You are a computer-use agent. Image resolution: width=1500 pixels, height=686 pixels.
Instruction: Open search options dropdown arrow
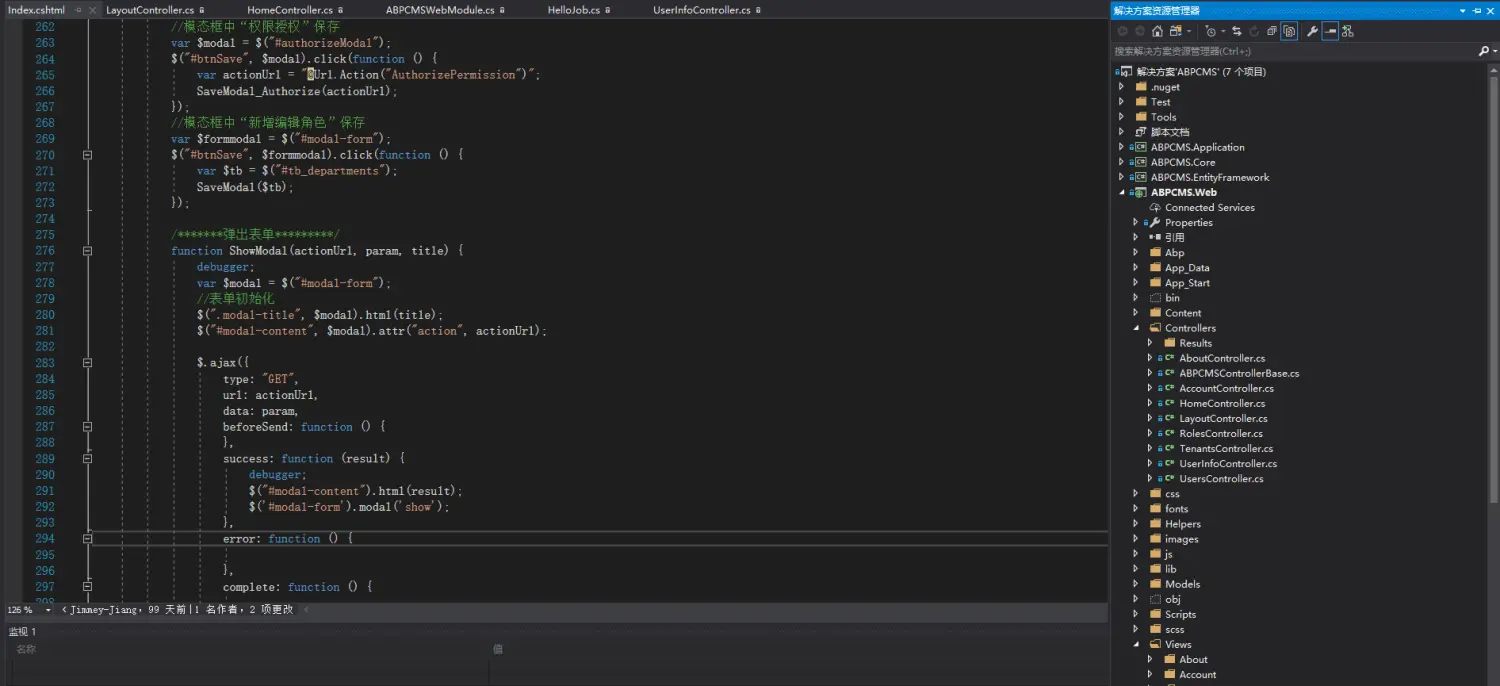(1493, 51)
